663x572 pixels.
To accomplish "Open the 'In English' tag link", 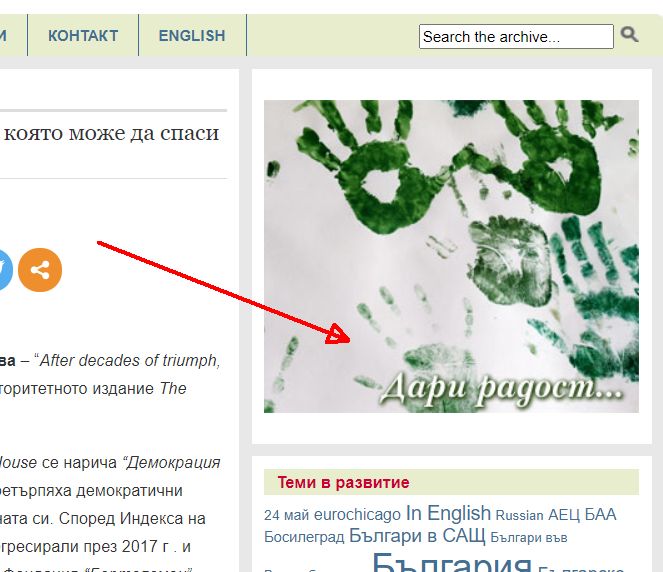I will point(448,514).
